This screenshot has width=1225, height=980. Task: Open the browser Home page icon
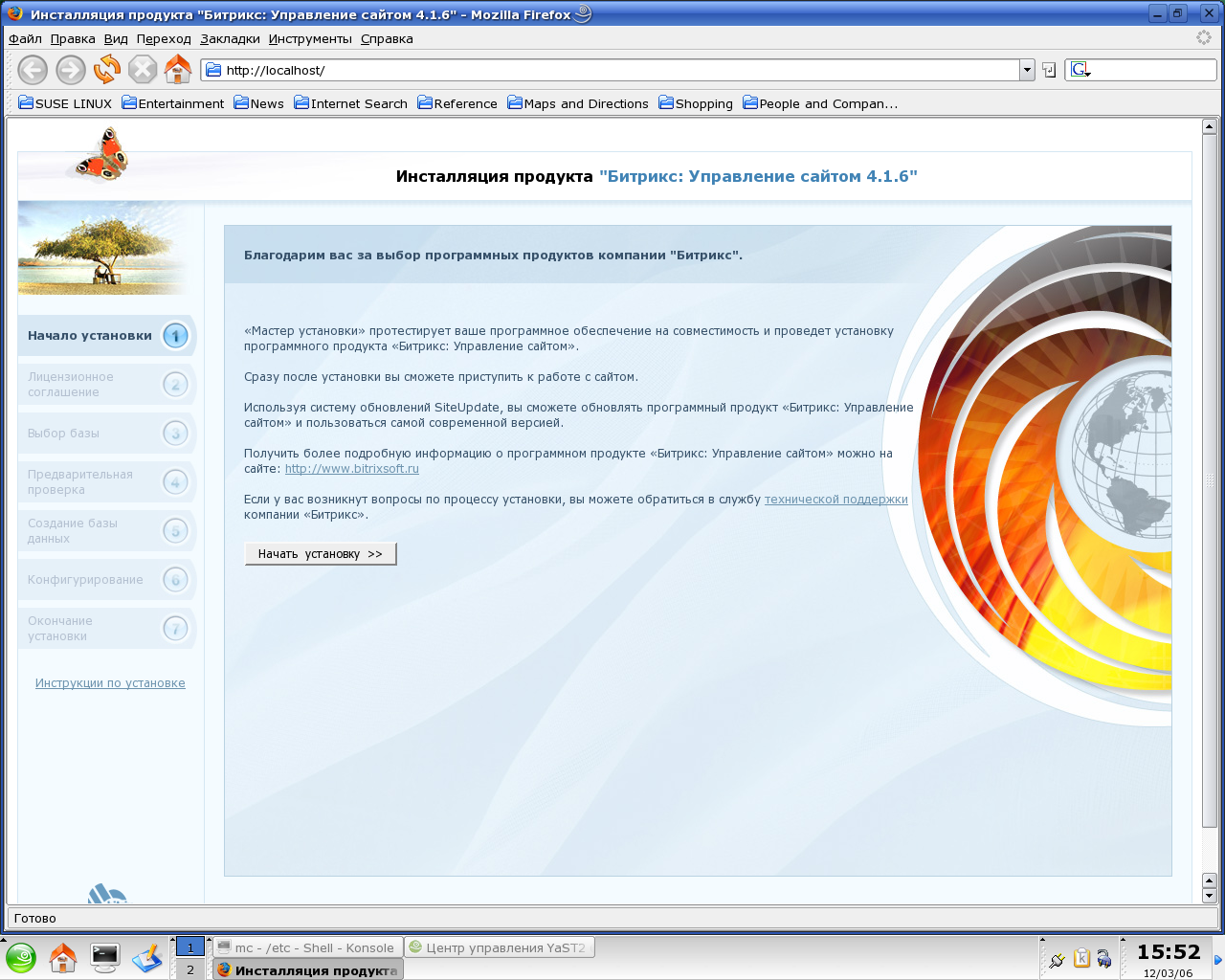[x=178, y=69]
